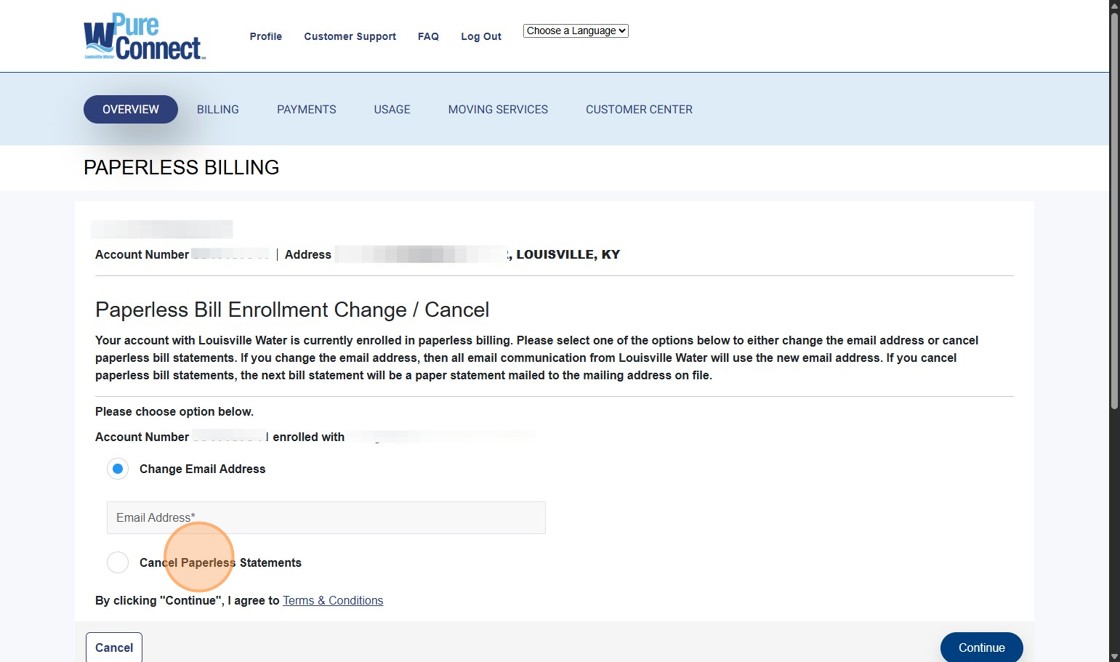Click the Continue button
This screenshot has width=1120, height=662.
(x=981, y=648)
